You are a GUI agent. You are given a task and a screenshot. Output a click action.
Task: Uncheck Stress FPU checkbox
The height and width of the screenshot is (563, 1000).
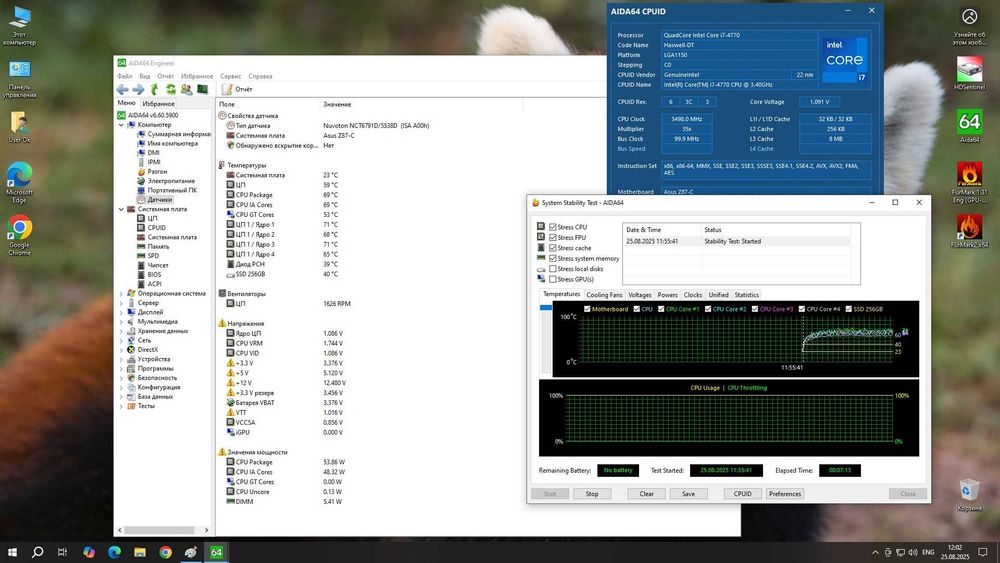point(553,237)
